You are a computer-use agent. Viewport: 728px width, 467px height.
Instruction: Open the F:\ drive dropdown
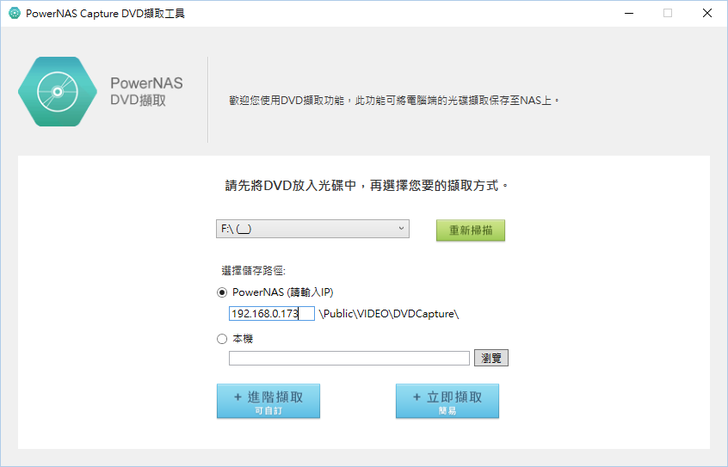point(312,229)
